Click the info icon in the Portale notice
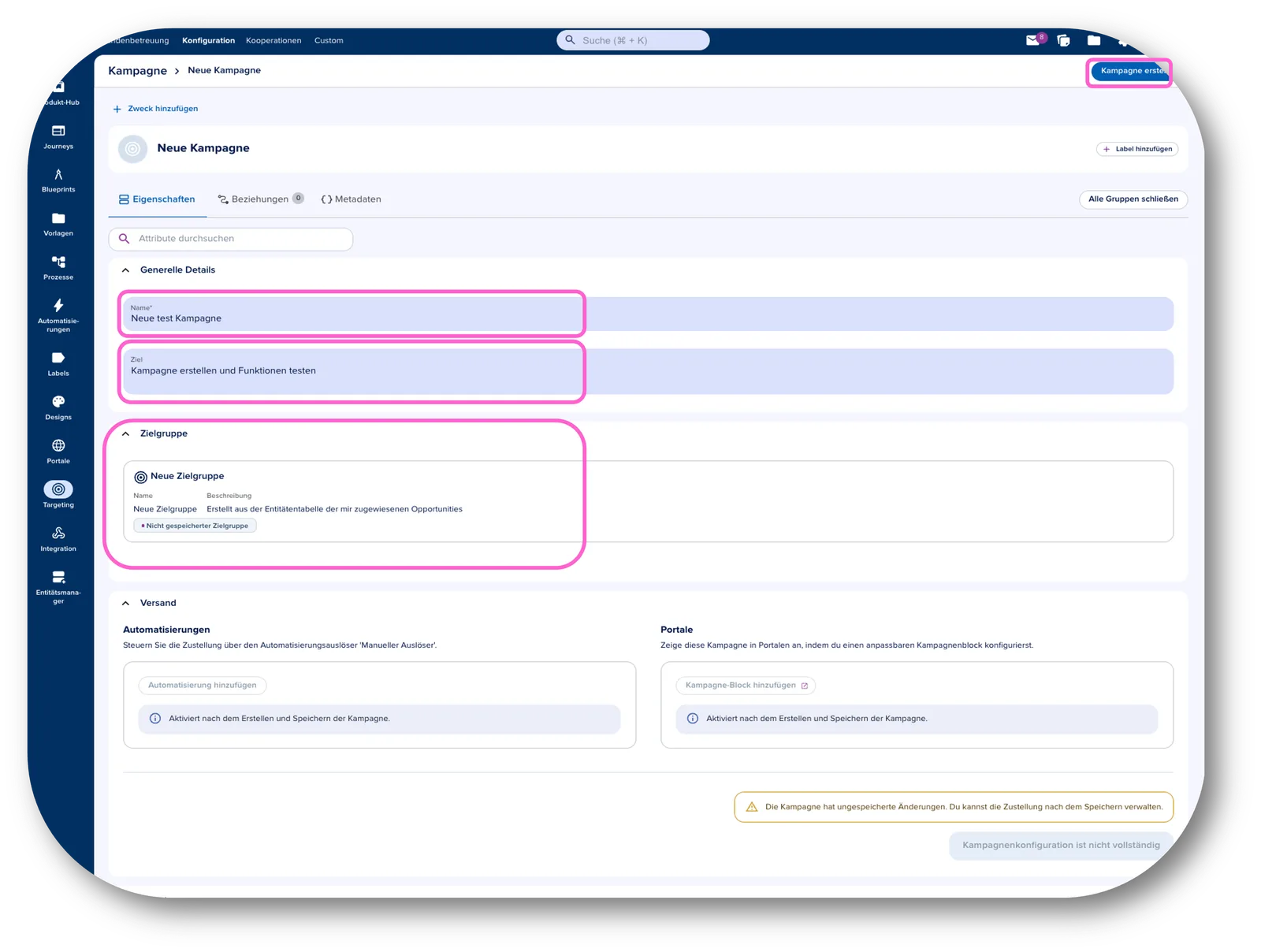1261x952 pixels. (x=693, y=719)
